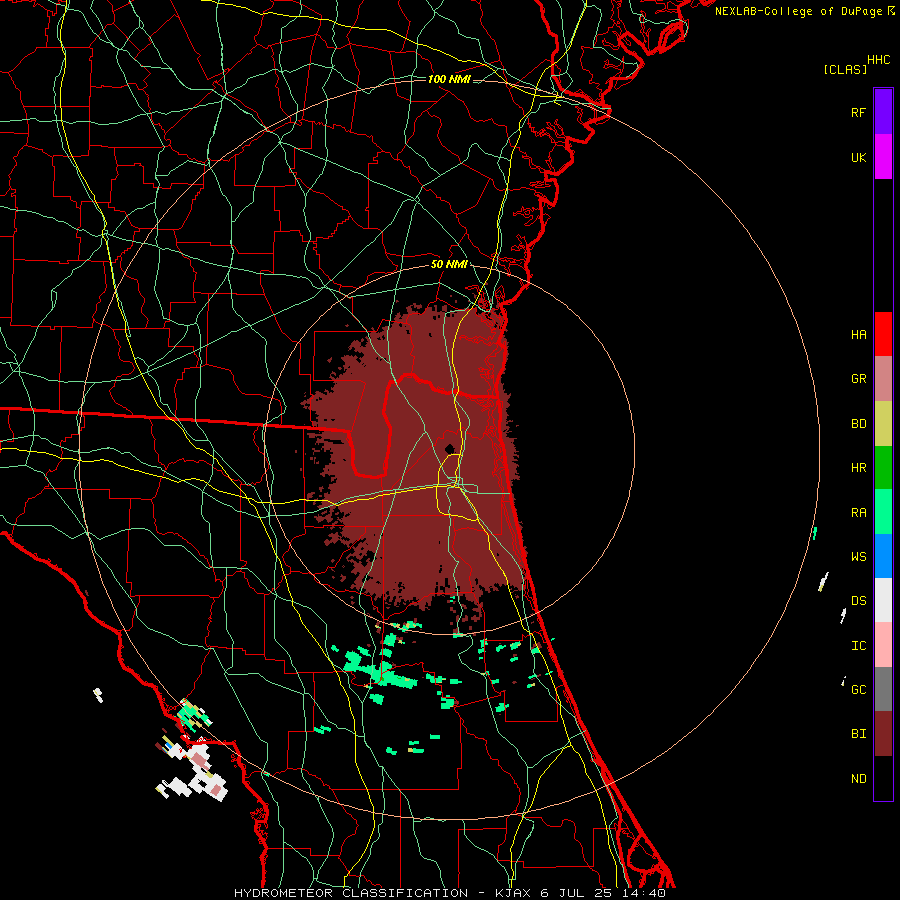Pick the RA mint-green legend swatch
This screenshot has width=900, height=900.
click(883, 512)
